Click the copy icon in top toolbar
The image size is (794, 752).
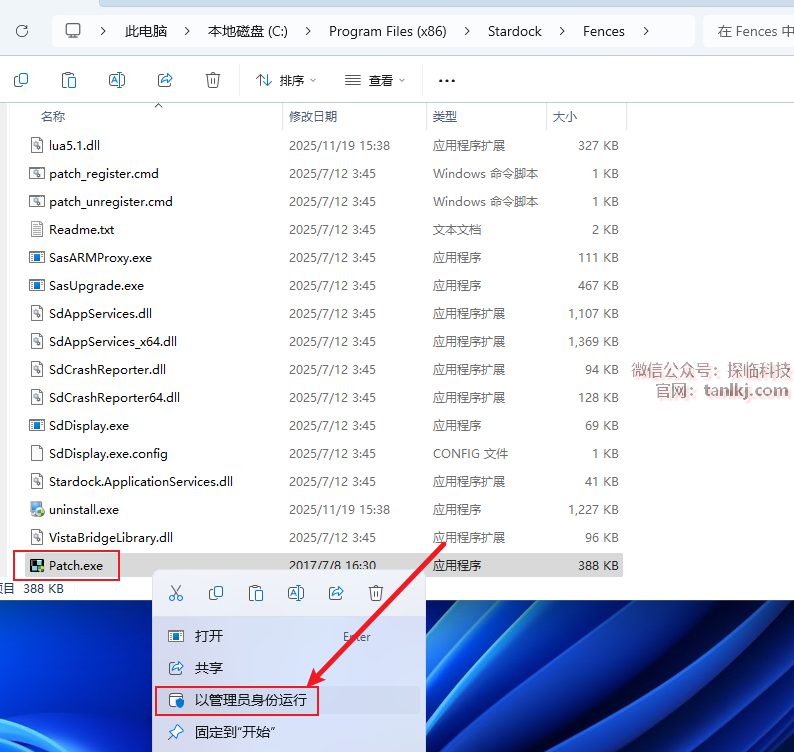(x=21, y=80)
